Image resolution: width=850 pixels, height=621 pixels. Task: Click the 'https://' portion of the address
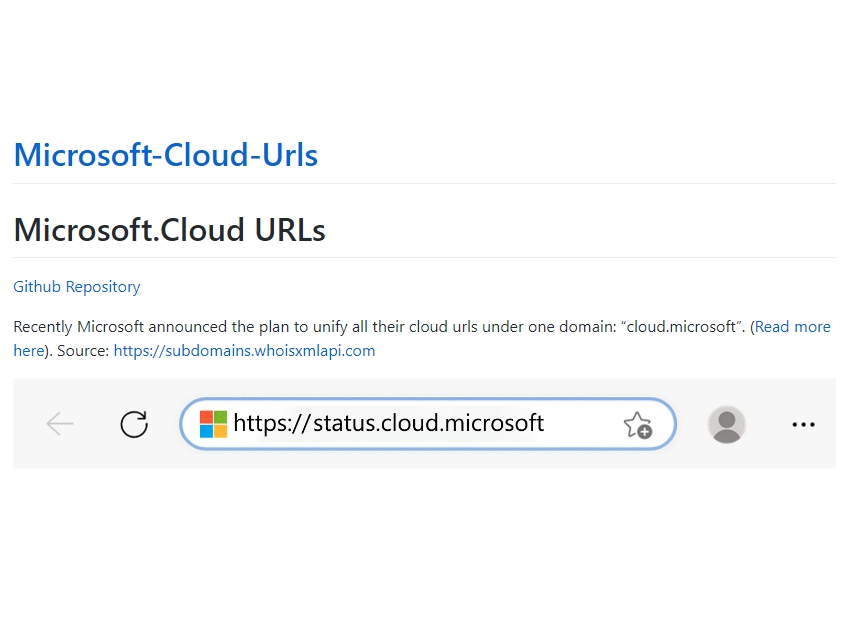[273, 423]
